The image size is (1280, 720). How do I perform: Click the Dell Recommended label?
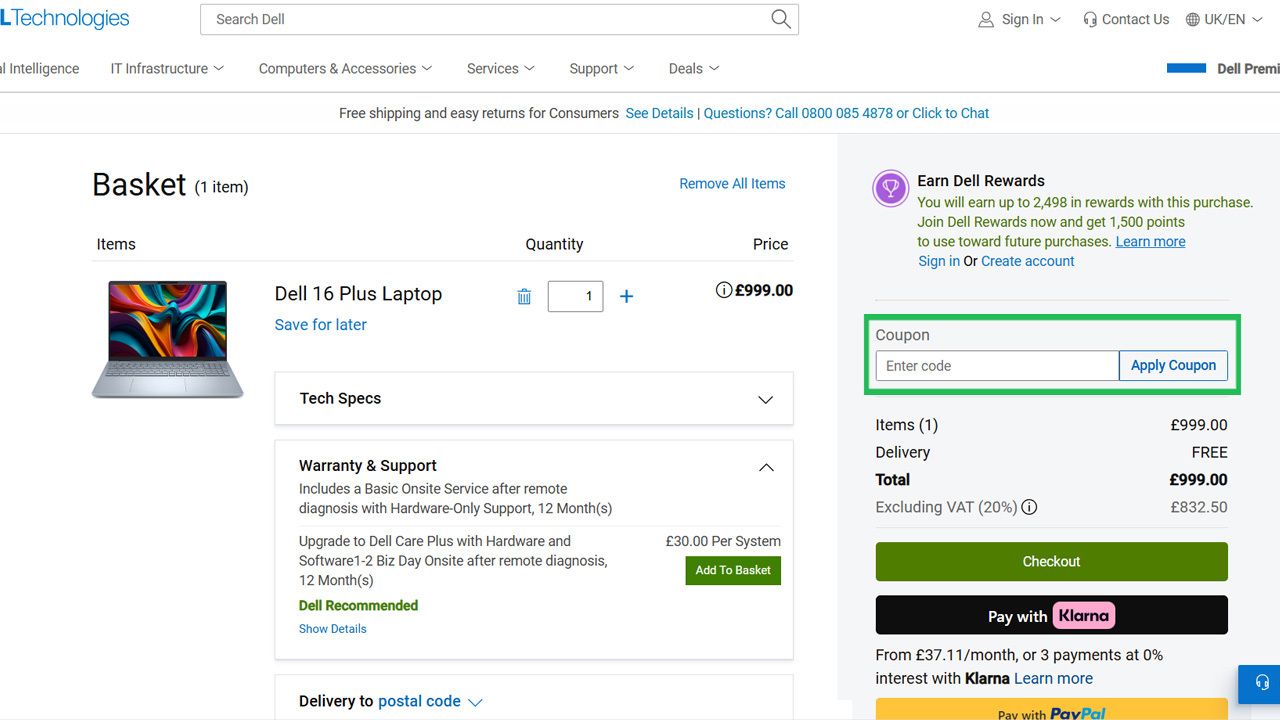pos(358,605)
